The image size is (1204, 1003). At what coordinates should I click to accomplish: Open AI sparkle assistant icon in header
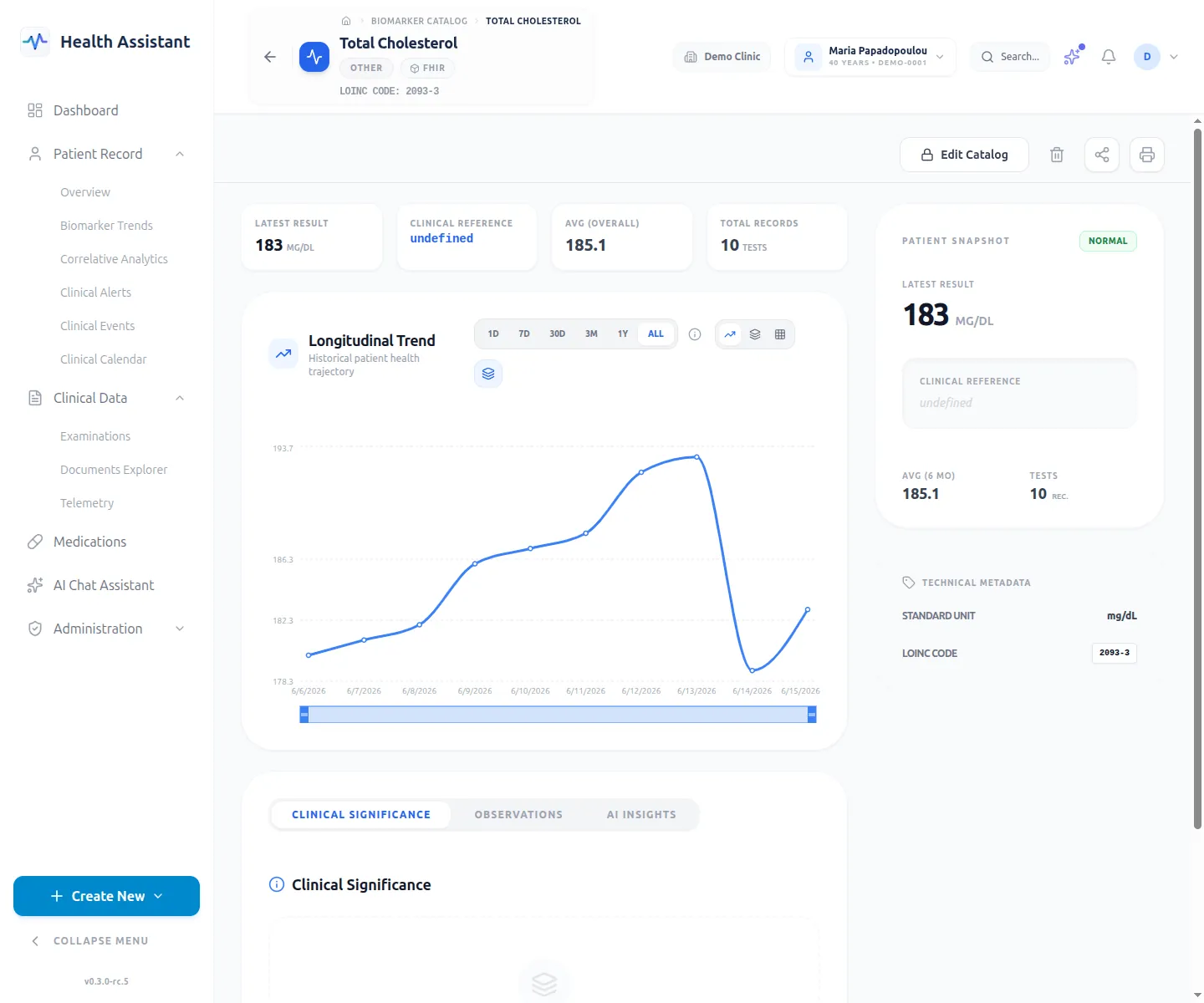(1073, 56)
